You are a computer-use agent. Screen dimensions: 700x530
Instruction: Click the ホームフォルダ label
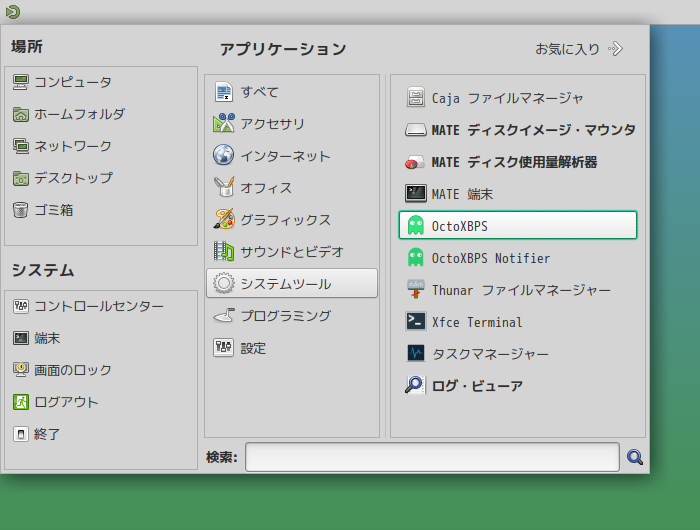pyautogui.click(x=79, y=114)
